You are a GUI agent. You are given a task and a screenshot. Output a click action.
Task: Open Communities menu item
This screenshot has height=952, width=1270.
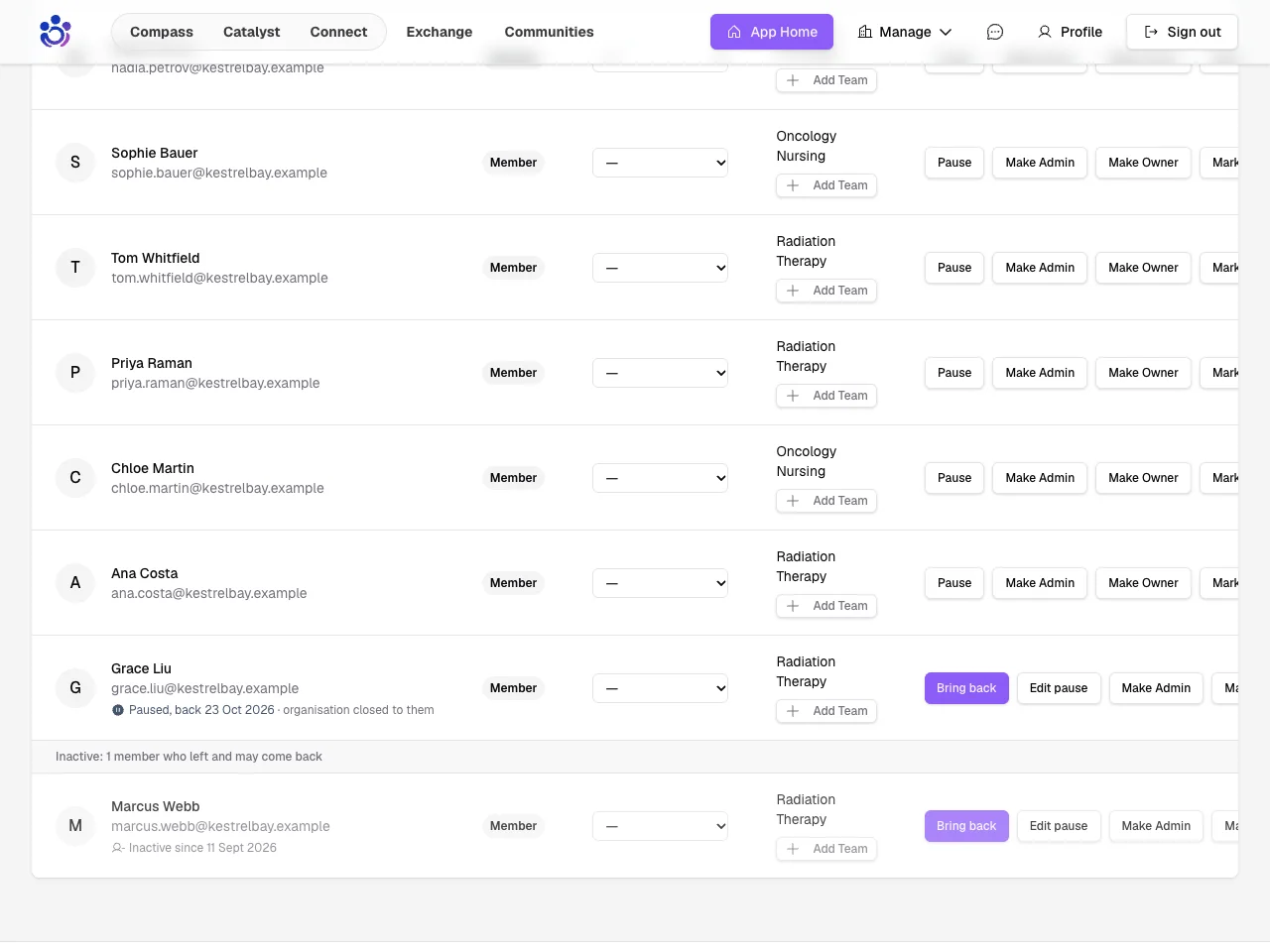click(x=549, y=32)
